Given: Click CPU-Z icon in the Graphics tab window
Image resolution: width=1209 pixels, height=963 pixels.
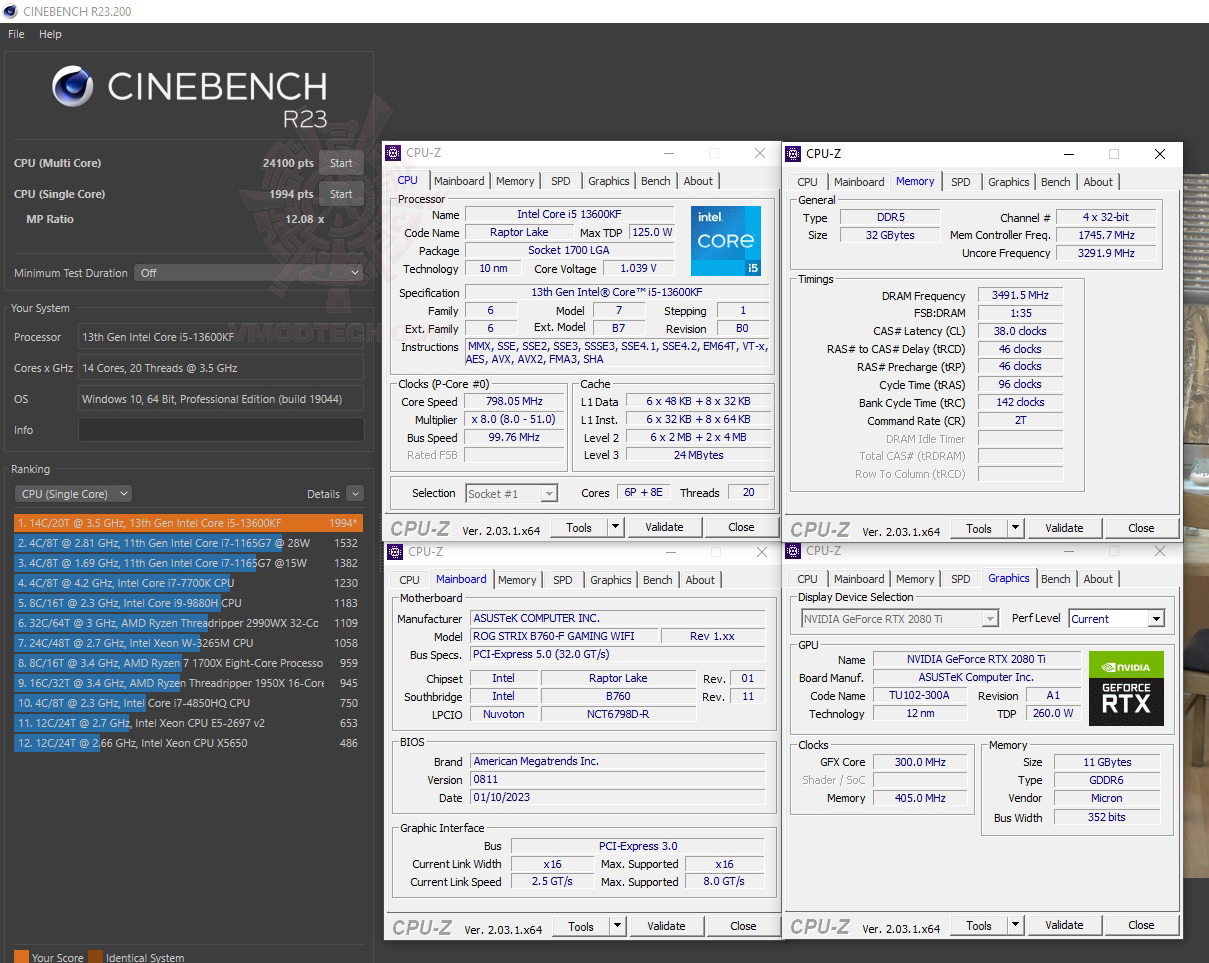Looking at the screenshot, I should pos(794,551).
